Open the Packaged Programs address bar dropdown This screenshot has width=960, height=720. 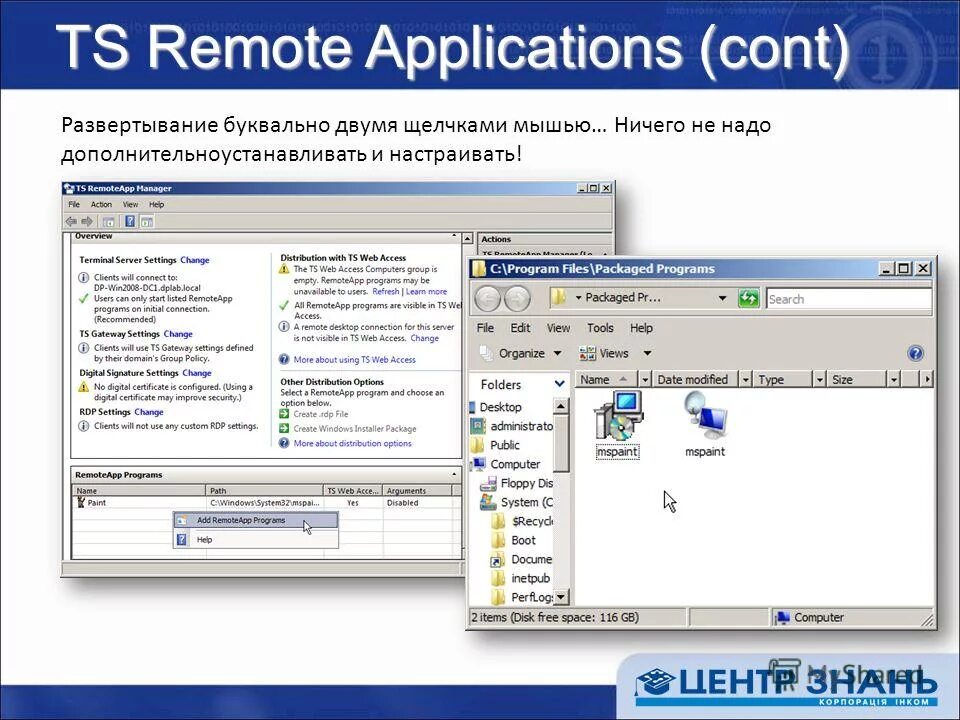pos(723,298)
